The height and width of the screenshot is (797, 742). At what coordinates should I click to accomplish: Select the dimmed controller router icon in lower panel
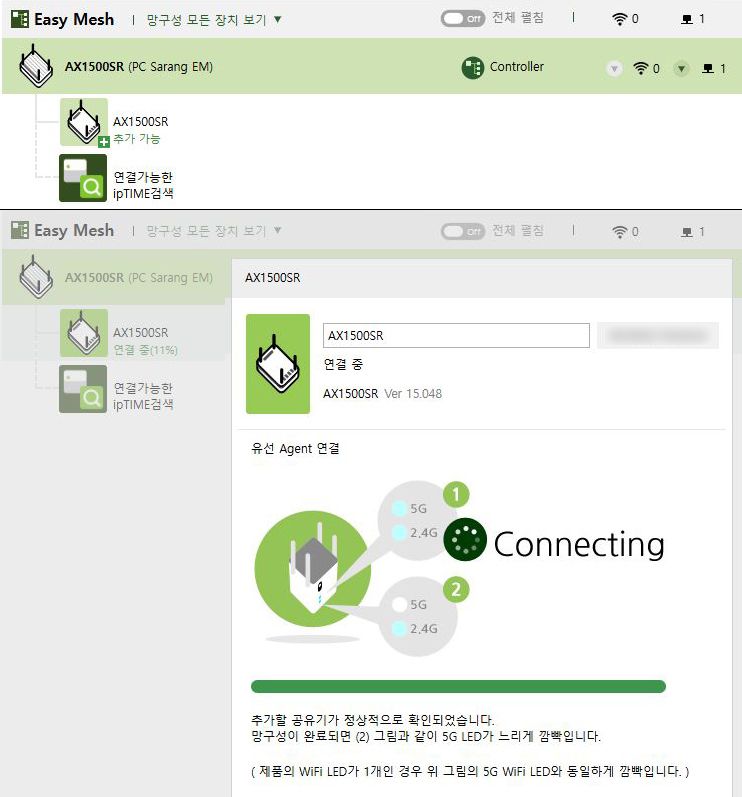[x=36, y=277]
